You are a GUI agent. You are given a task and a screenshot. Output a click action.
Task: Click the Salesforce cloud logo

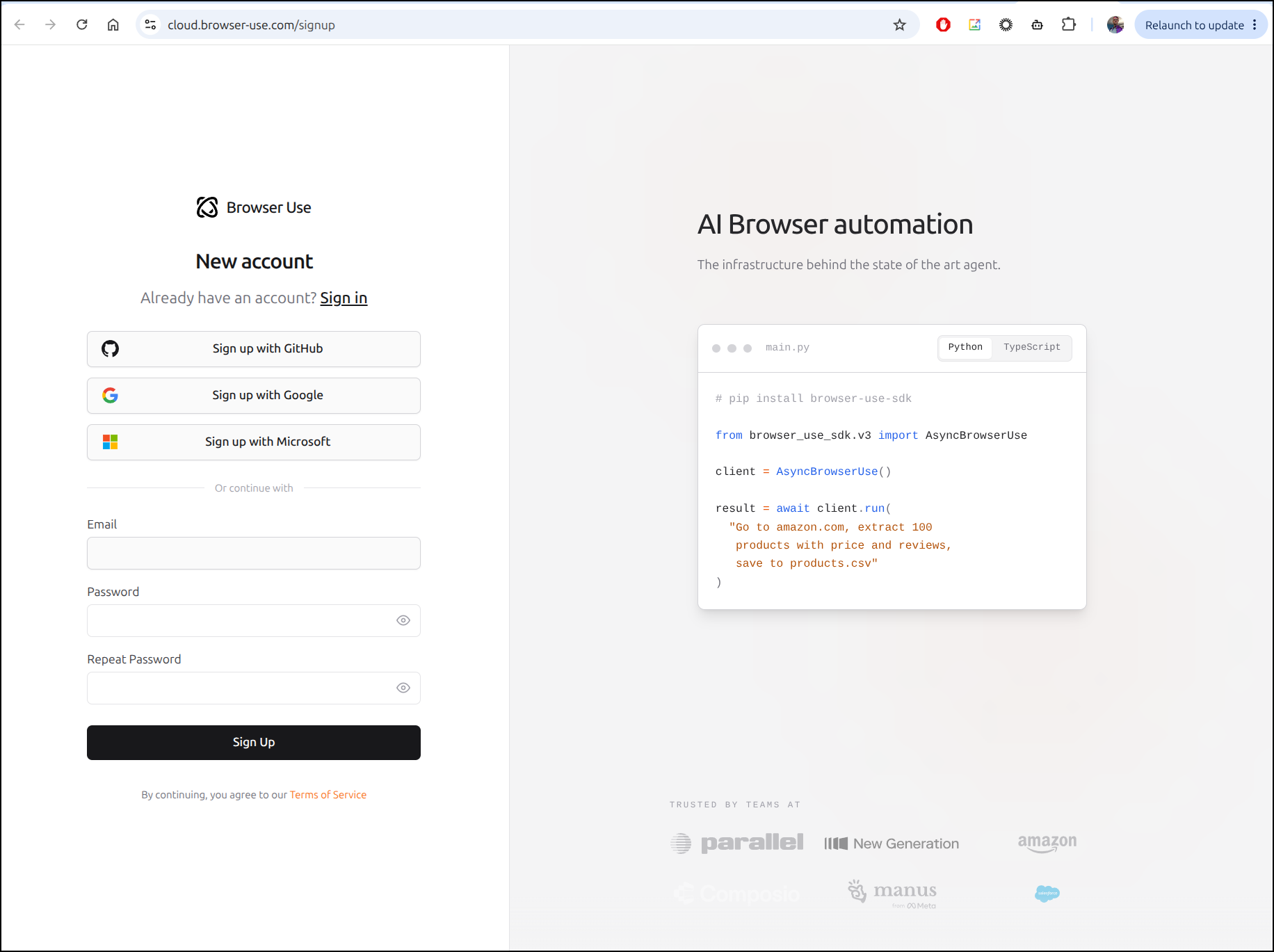[x=1047, y=894]
